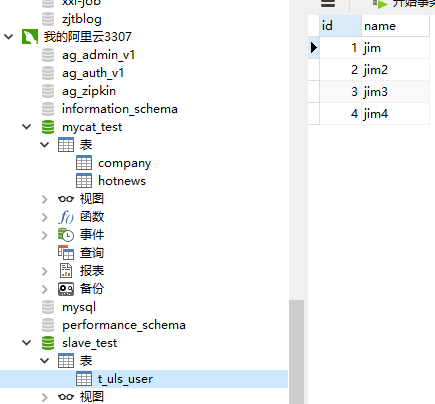Click the company table icon
435x404 pixels.
coord(84,163)
